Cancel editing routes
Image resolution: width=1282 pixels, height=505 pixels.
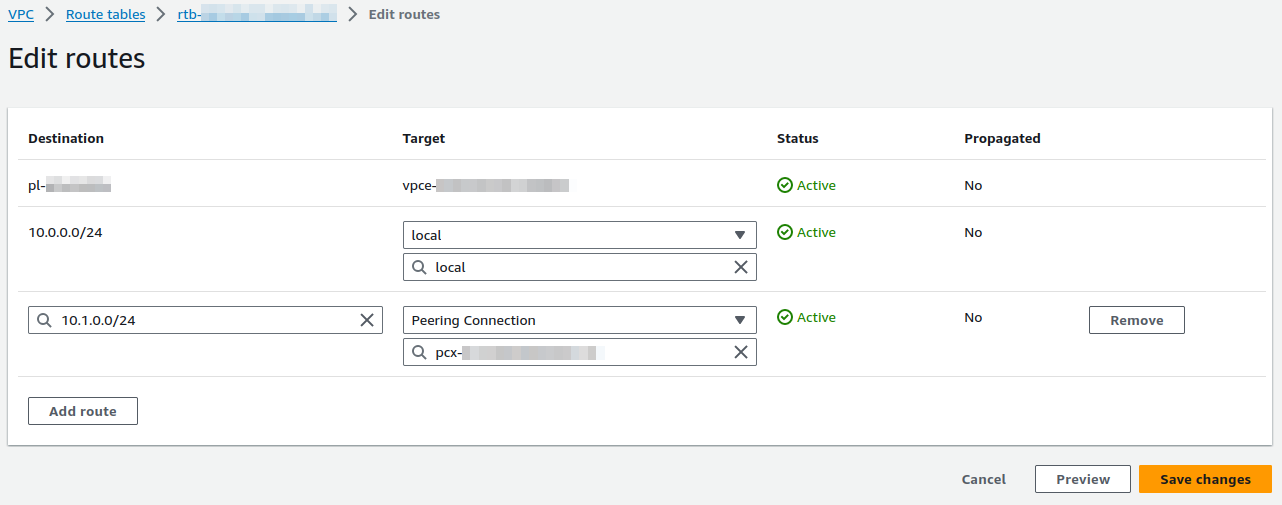point(983,479)
